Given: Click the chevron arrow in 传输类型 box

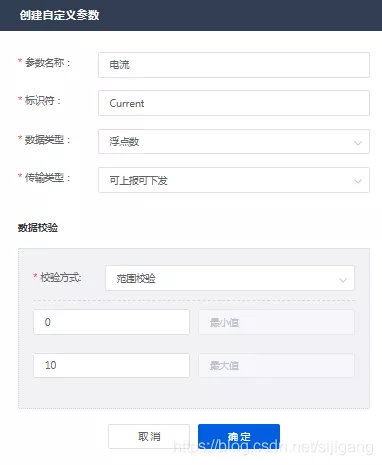Looking at the screenshot, I should [358, 181].
